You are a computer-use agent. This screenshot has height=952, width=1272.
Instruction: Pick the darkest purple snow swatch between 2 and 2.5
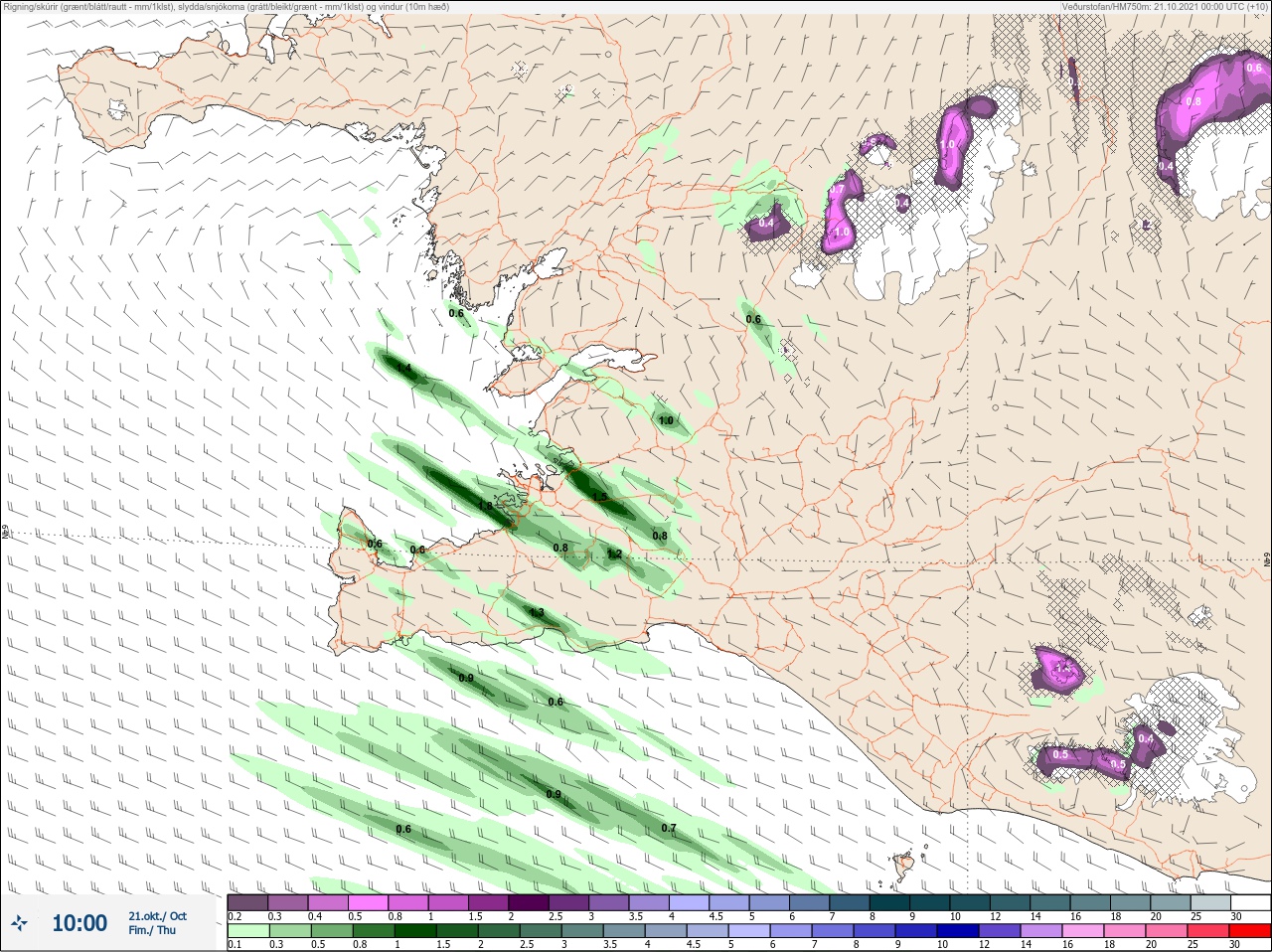tap(530, 902)
